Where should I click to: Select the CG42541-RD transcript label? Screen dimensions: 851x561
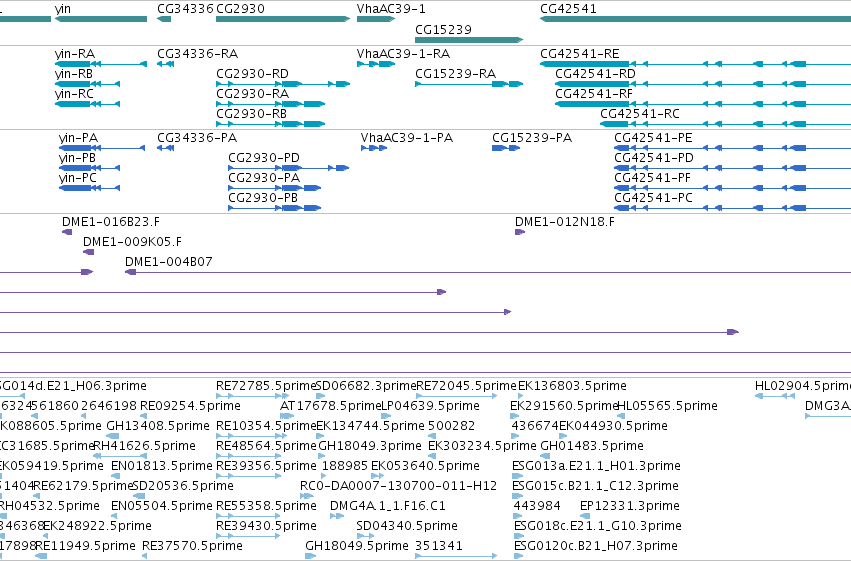[x=595, y=74]
